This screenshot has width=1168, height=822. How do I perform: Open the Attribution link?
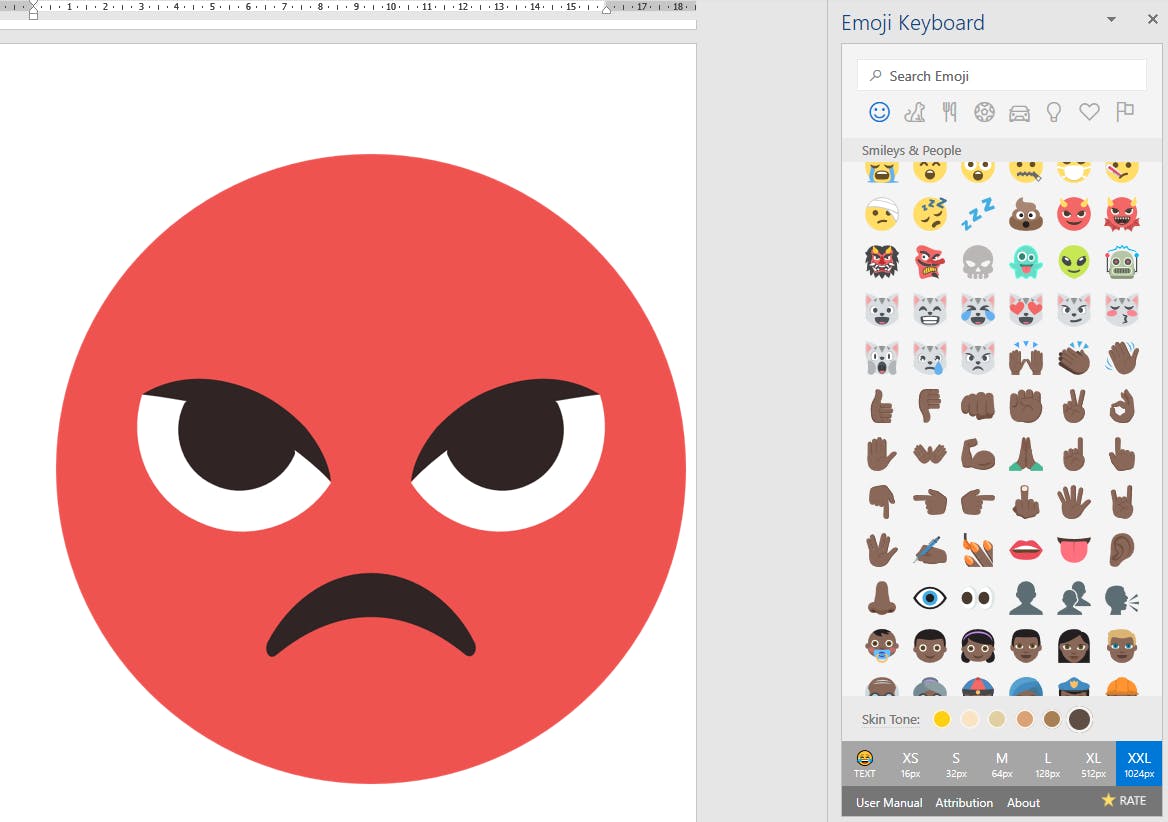964,803
